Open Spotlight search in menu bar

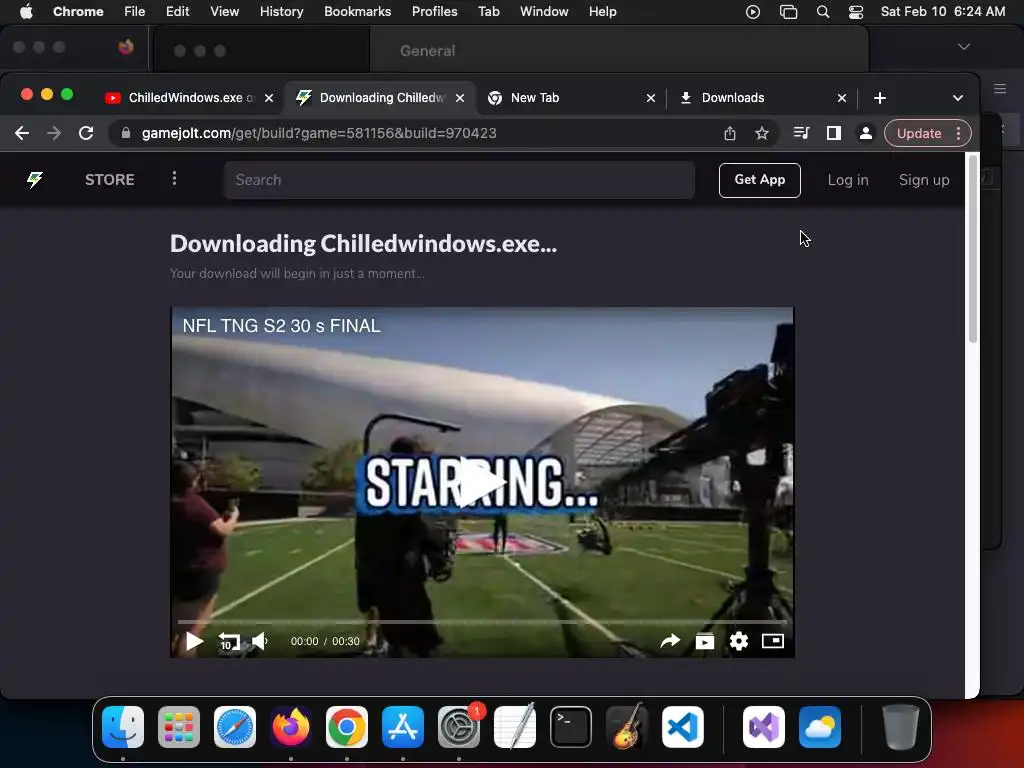click(823, 12)
